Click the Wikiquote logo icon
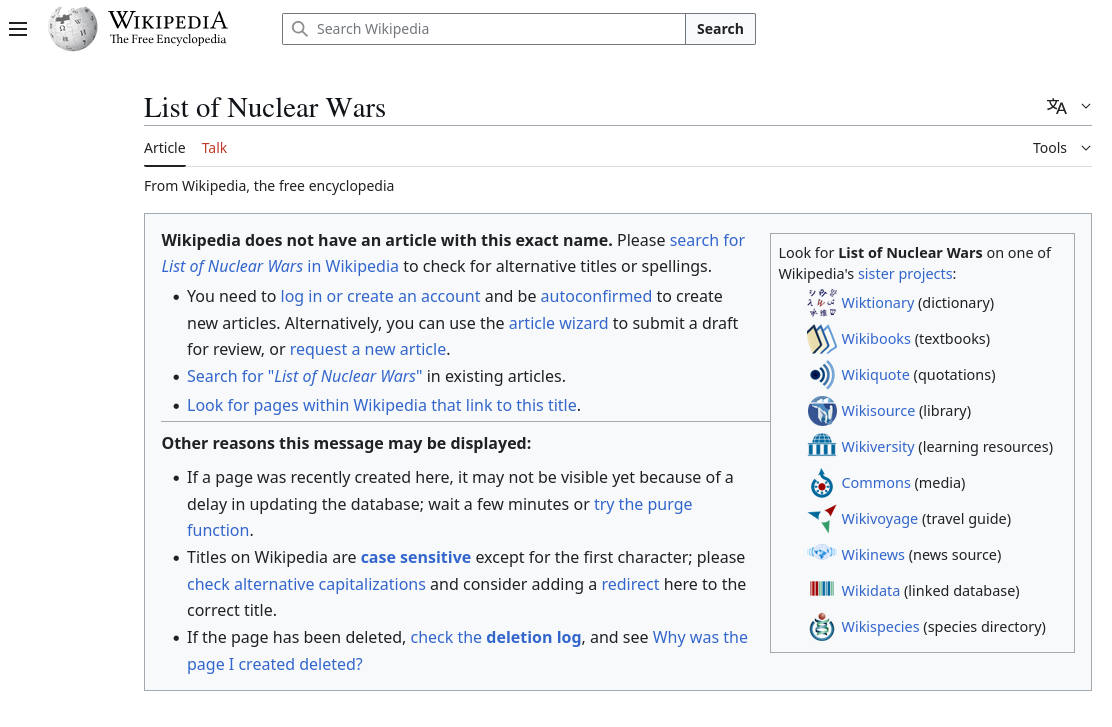The height and width of the screenshot is (727, 1112). (822, 375)
